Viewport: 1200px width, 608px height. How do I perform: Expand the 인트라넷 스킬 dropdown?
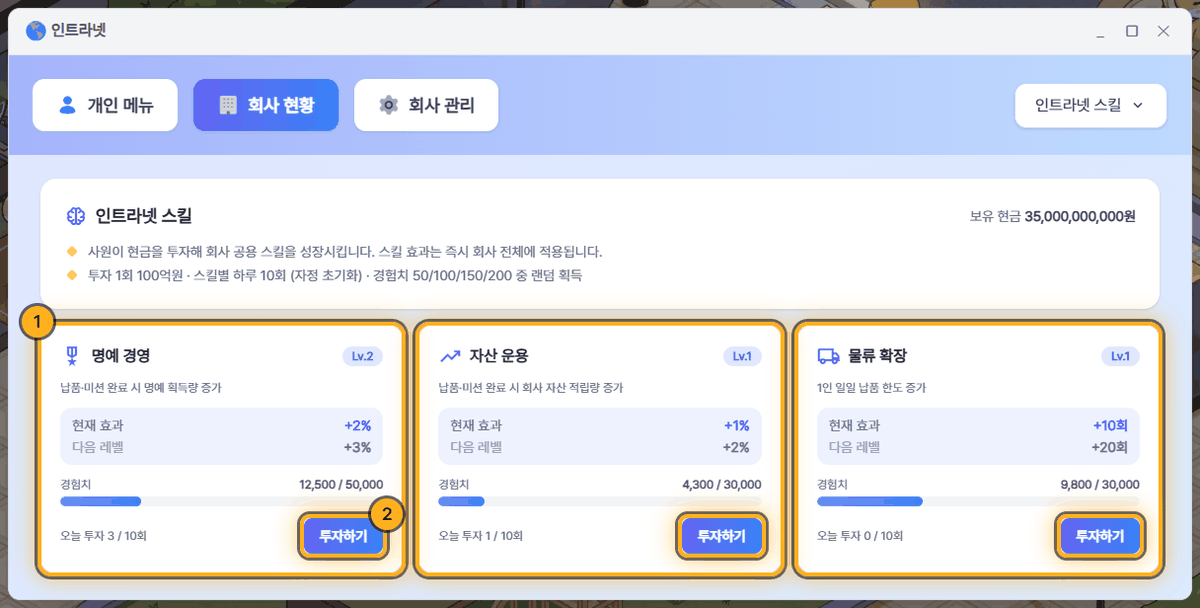[1090, 105]
